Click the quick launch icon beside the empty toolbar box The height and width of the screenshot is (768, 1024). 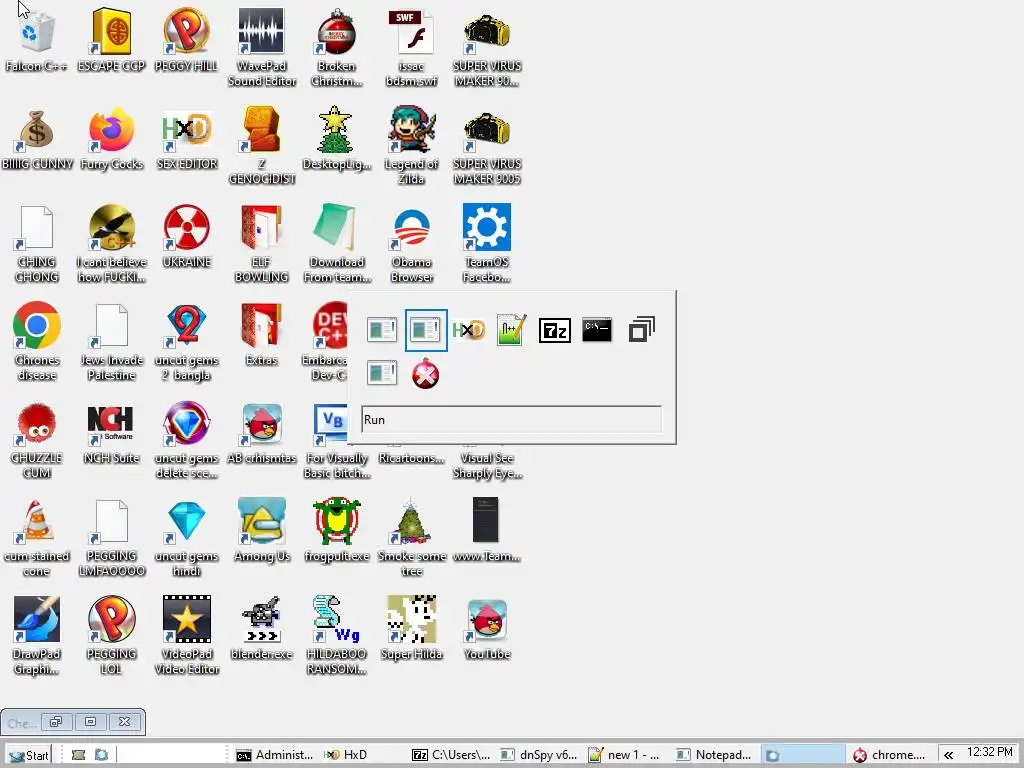pyautogui.click(x=101, y=755)
